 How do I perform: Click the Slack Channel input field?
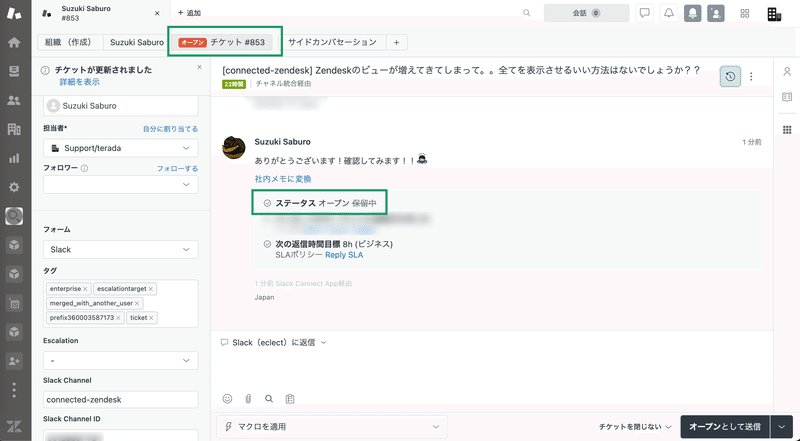(x=121, y=400)
